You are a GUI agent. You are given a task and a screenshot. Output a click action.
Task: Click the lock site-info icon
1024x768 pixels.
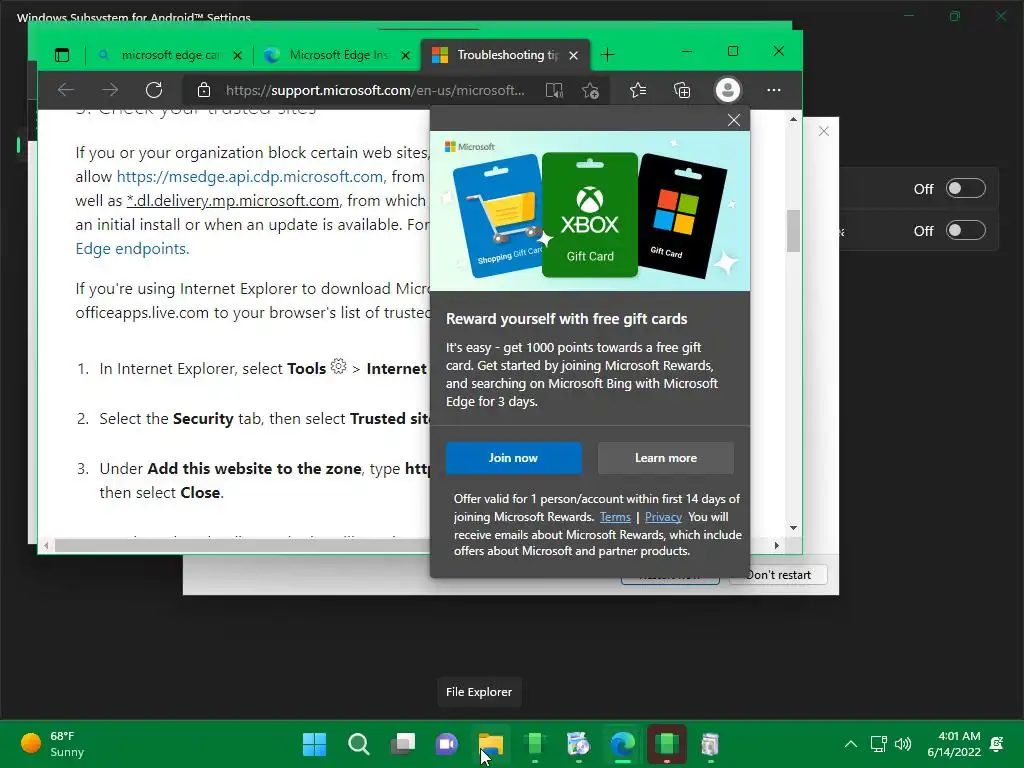tap(204, 90)
